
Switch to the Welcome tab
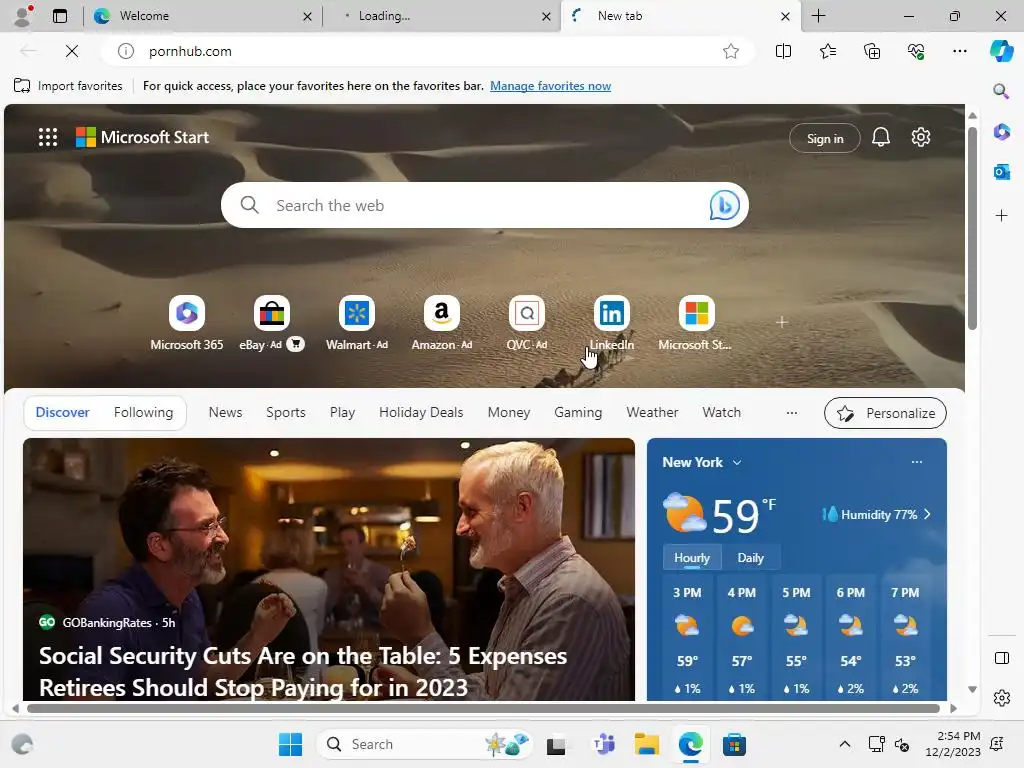click(201, 16)
